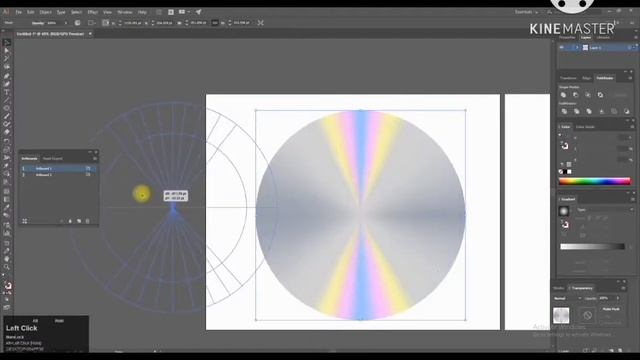Viewport: 640px width, 360px height.
Task: Select the Zoom magnifier tool
Action: [x=7, y=267]
